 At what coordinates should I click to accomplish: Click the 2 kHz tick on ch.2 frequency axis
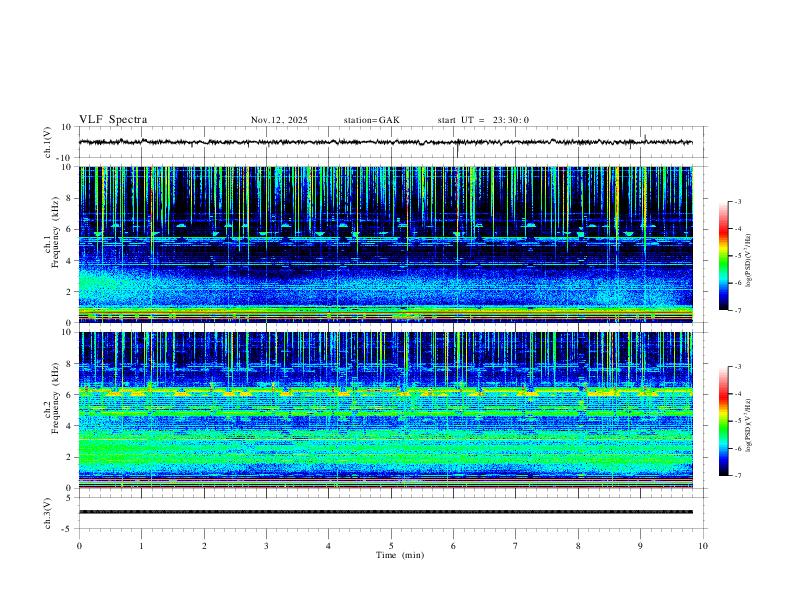point(69,457)
